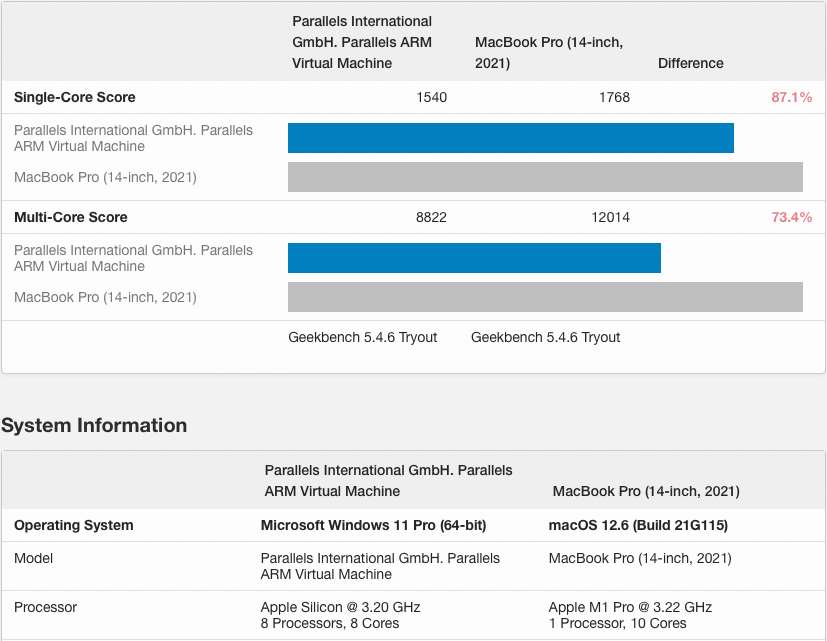This screenshot has width=827, height=641.
Task: Click the gray Multi-Core MacBook Pro bar
Action: pyautogui.click(x=545, y=297)
